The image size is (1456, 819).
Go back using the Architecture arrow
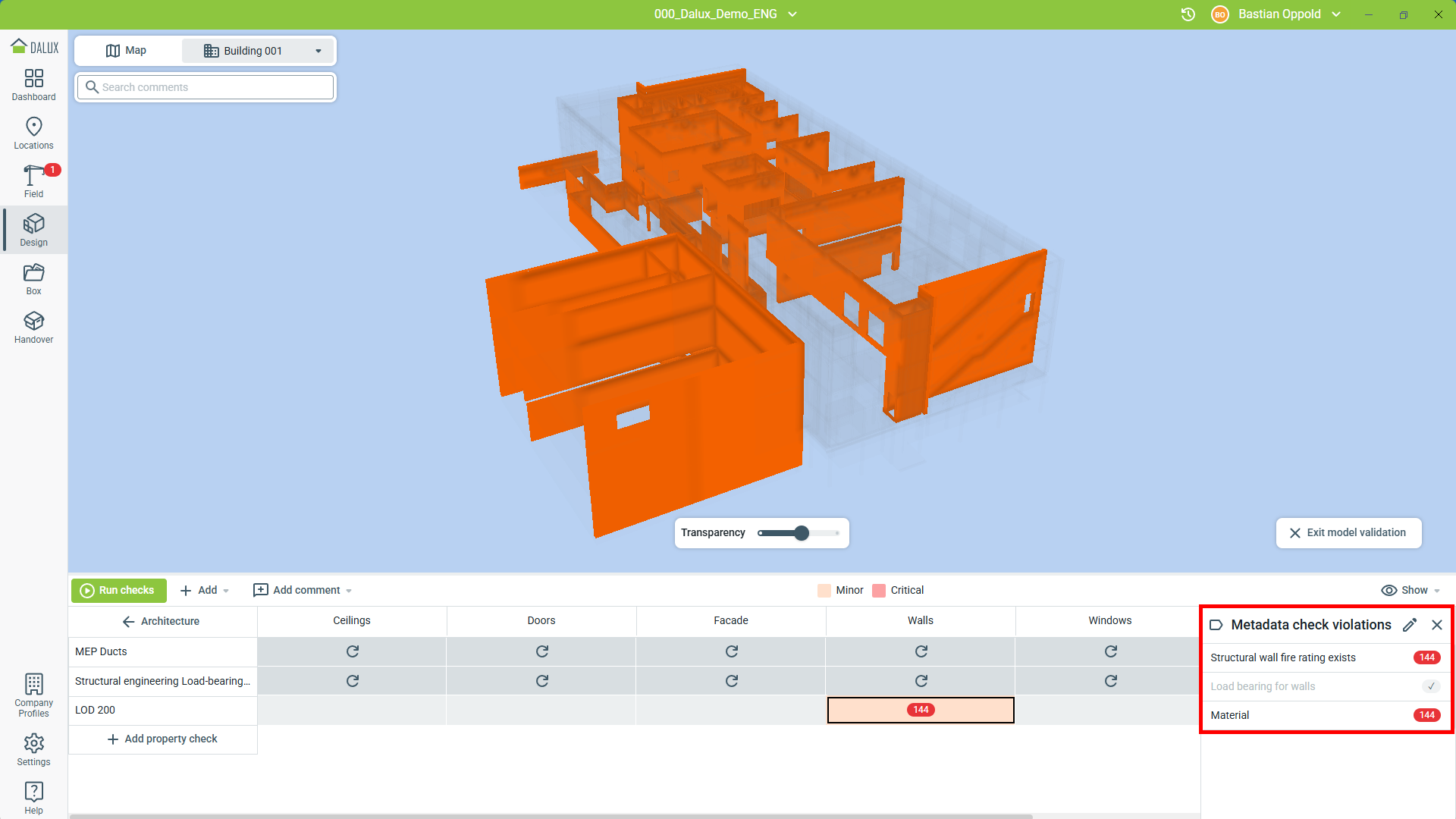[128, 621]
